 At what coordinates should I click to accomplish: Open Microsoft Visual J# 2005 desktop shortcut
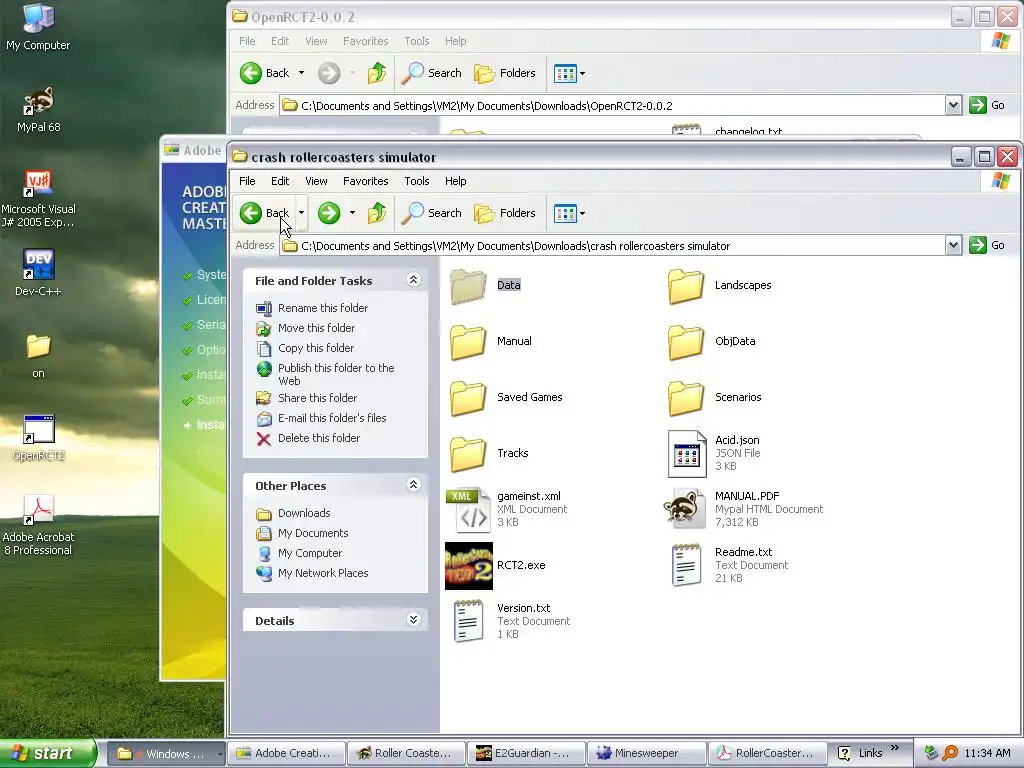pyautogui.click(x=38, y=198)
